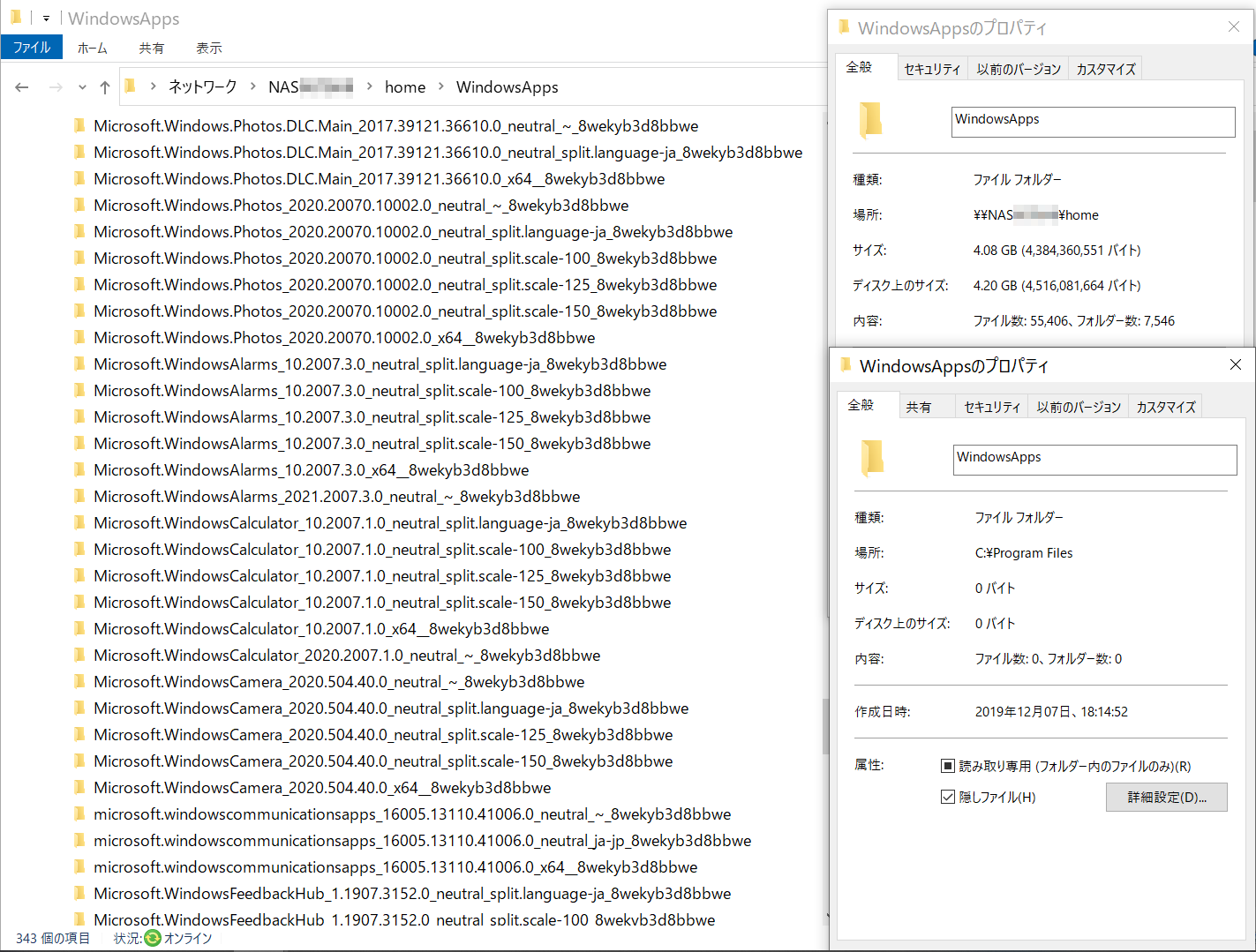Screen dimensions: 1256x952
Task: Open the 表示 ribbon tab in Explorer
Action: (209, 49)
